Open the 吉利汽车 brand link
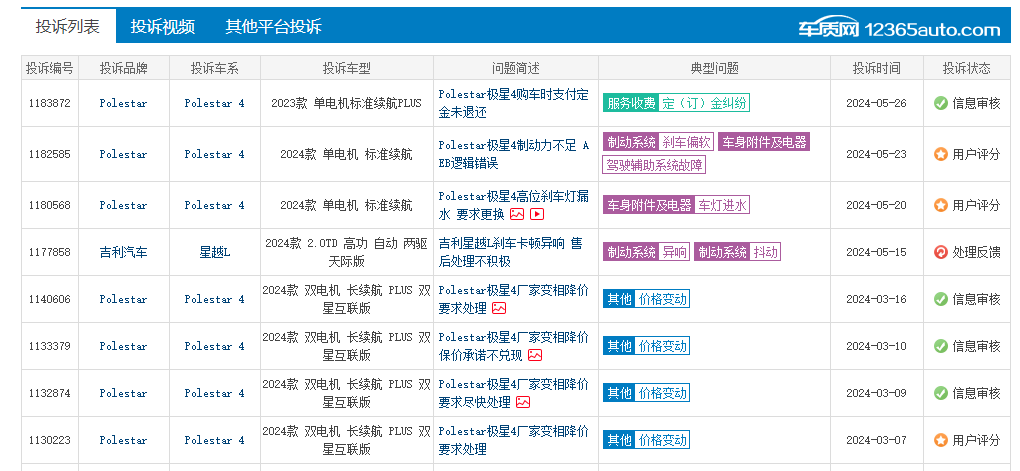Screen dimensions: 1020x471 coord(123,252)
